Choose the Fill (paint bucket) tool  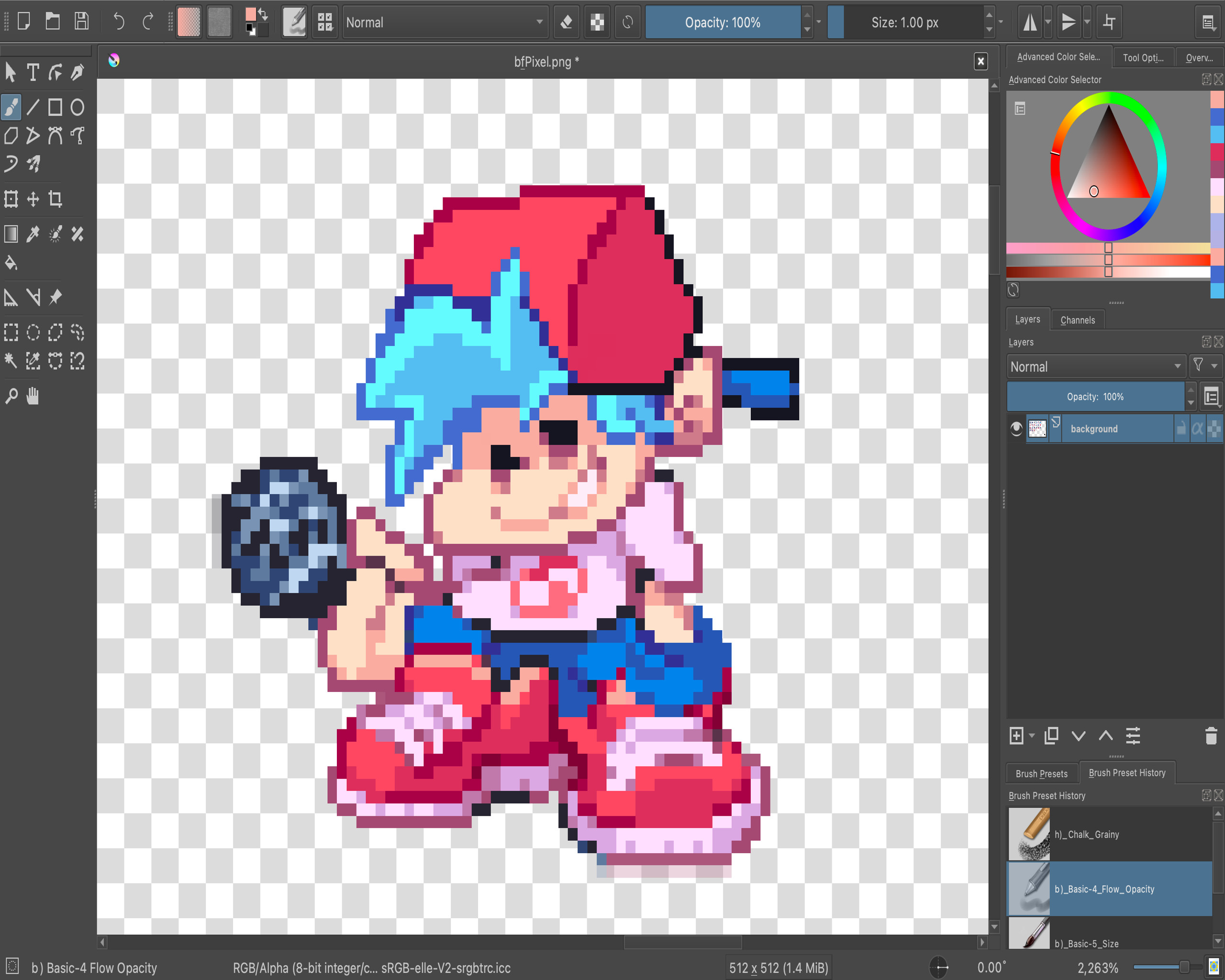point(11,263)
